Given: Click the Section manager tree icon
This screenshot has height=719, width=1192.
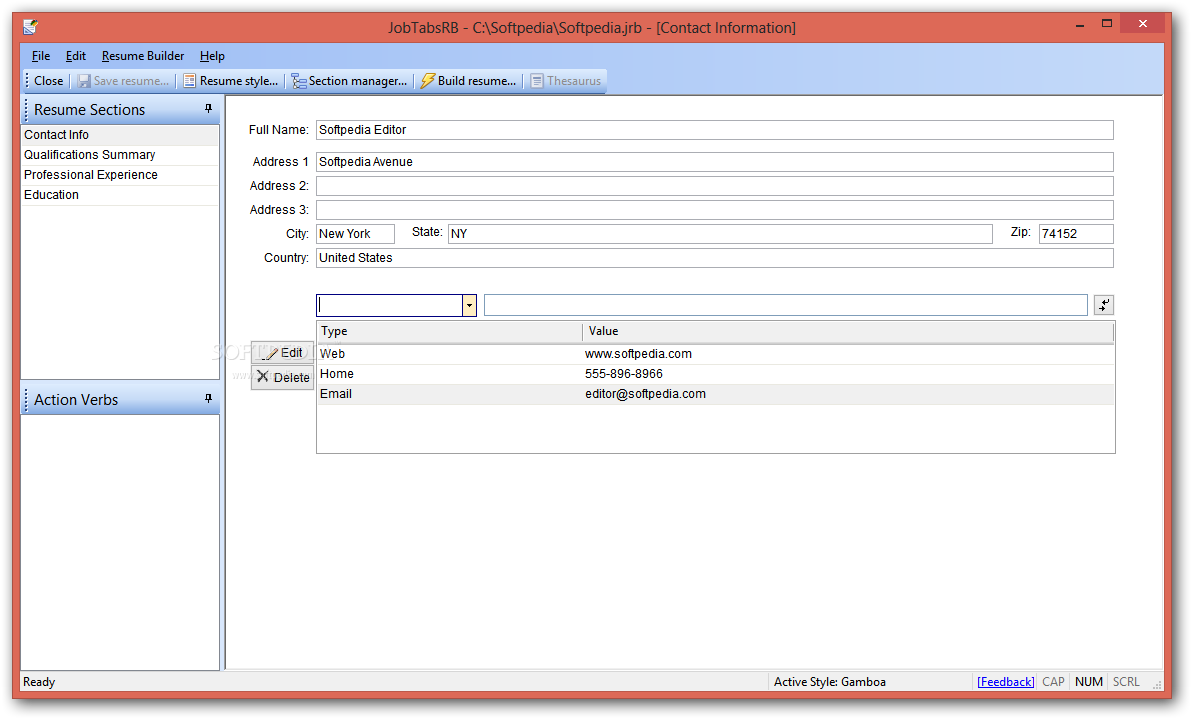Looking at the screenshot, I should [x=299, y=81].
